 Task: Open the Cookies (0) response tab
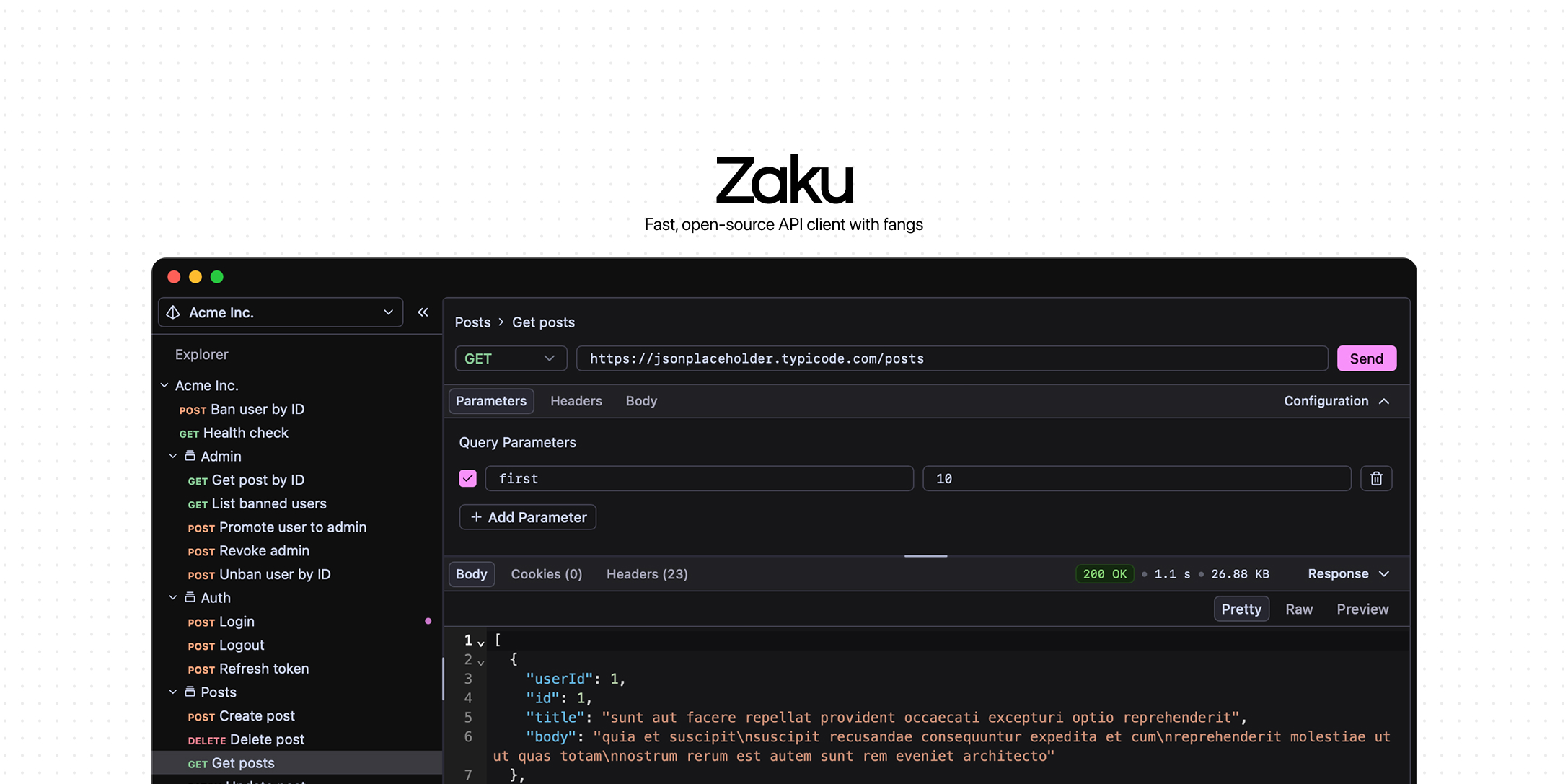[x=546, y=573]
